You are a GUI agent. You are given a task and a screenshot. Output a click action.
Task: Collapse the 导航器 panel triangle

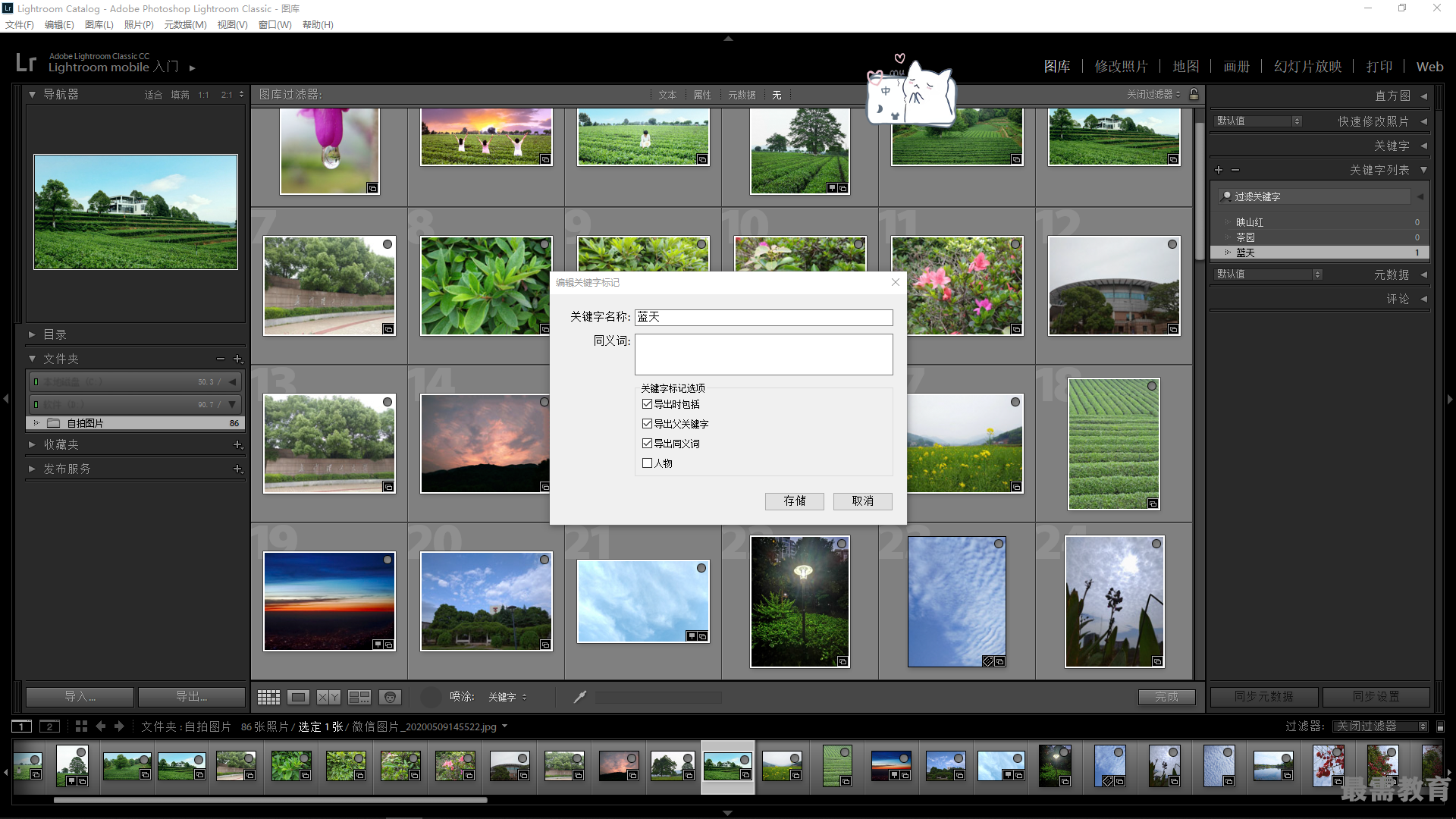(32, 95)
